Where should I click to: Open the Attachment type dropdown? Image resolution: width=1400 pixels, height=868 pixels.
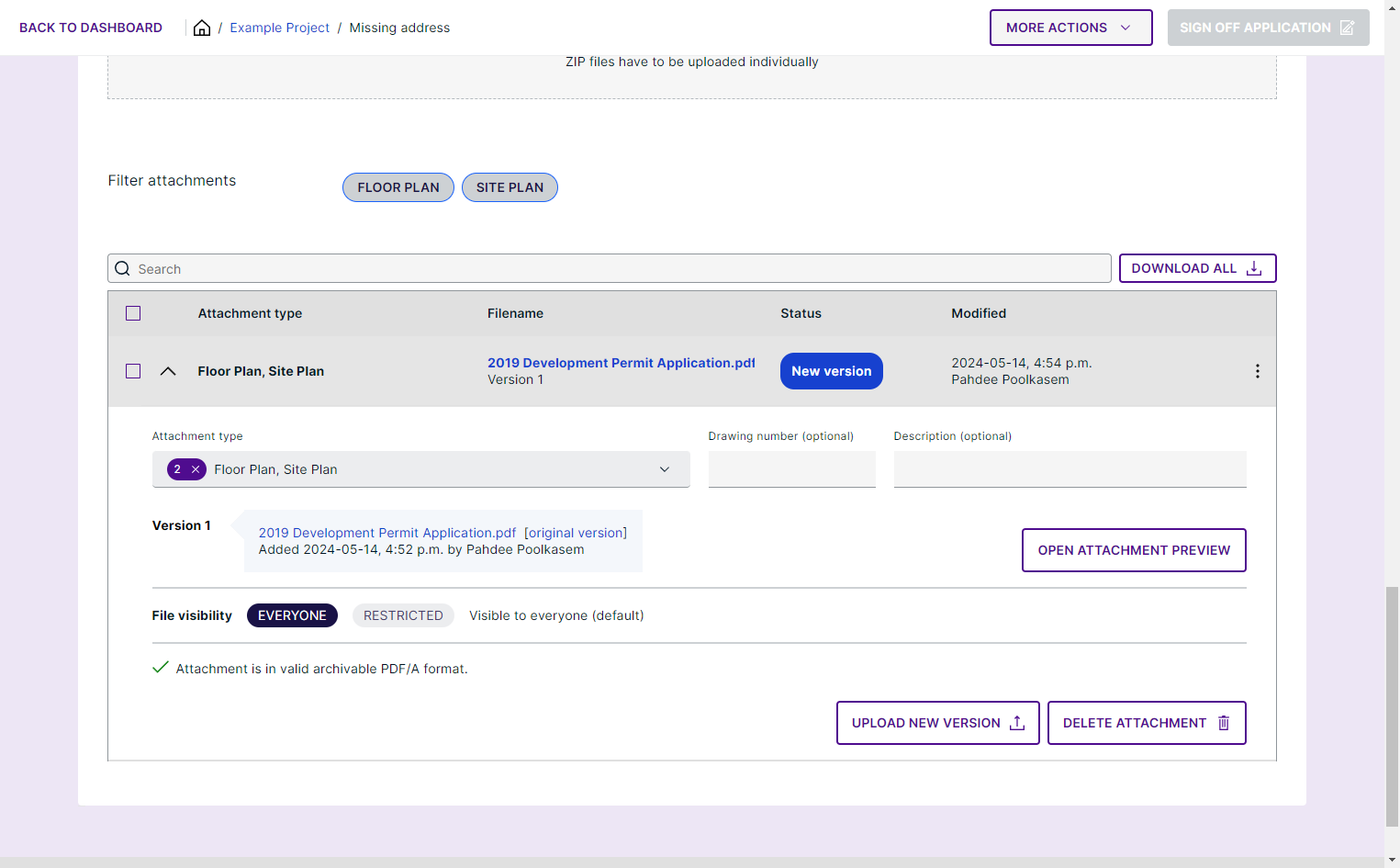(x=420, y=469)
